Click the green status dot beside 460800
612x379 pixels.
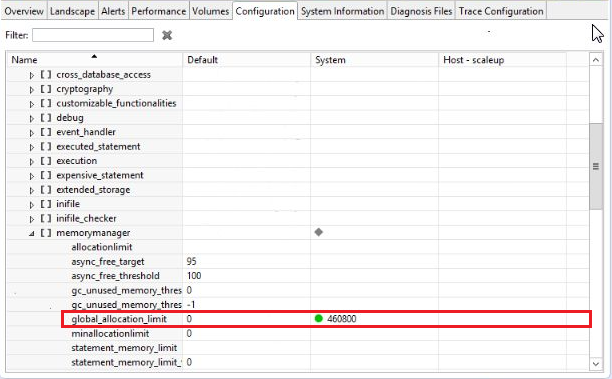(318, 319)
